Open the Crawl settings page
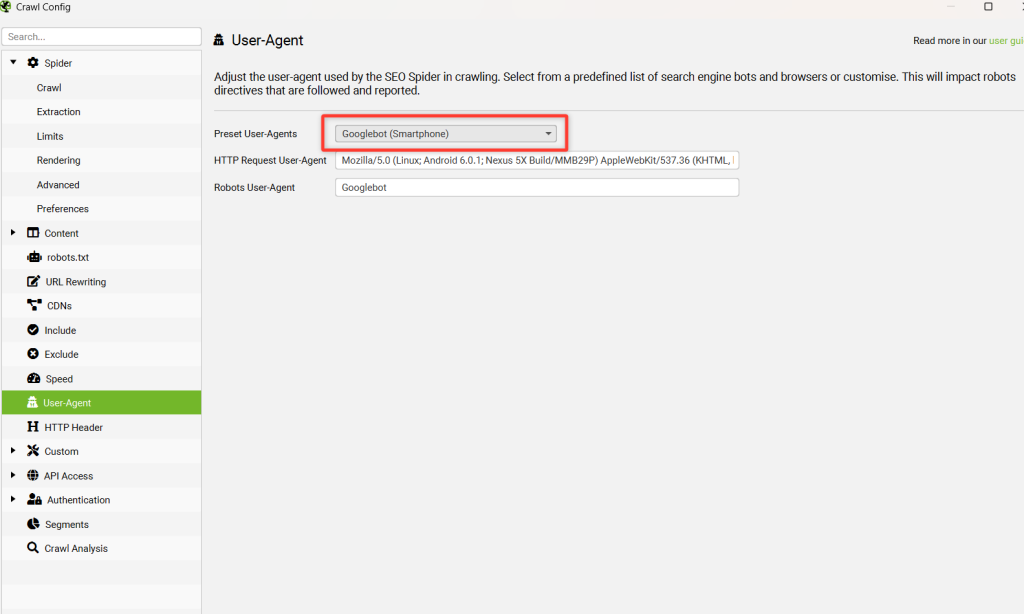 tap(49, 88)
